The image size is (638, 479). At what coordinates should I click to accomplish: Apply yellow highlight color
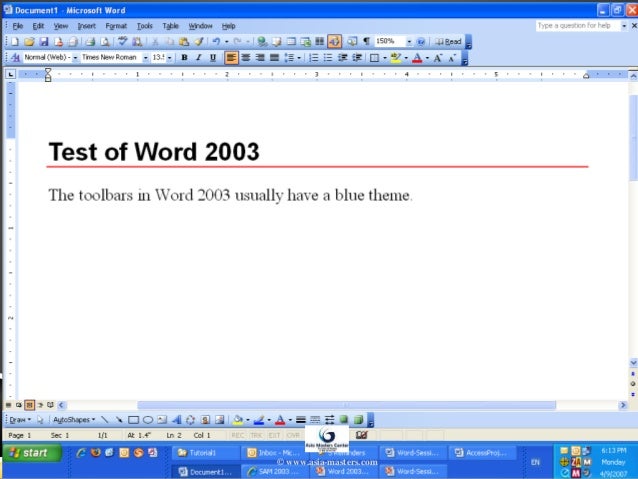395,58
